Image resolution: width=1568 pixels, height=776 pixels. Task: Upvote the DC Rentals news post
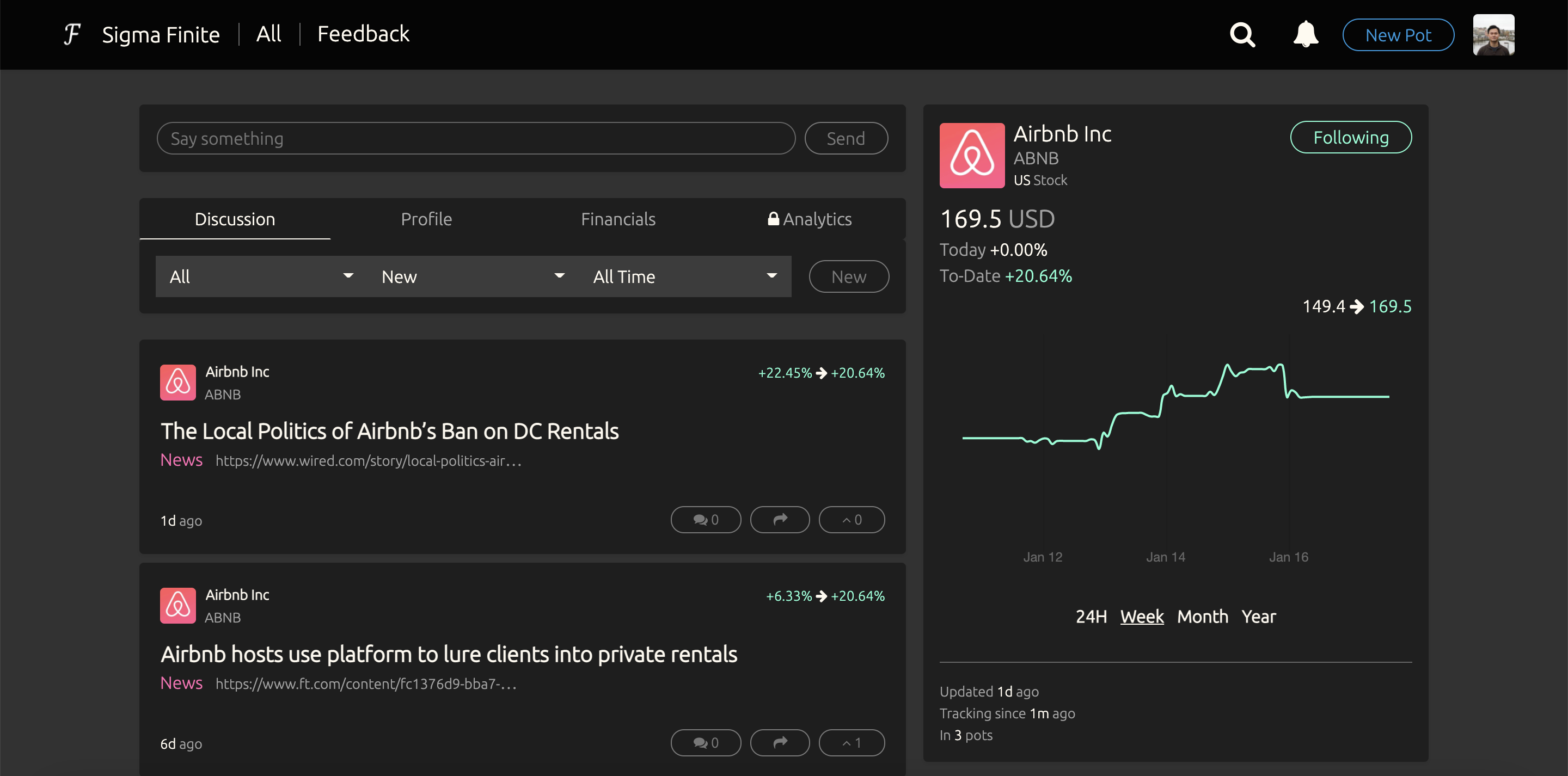pos(851,519)
